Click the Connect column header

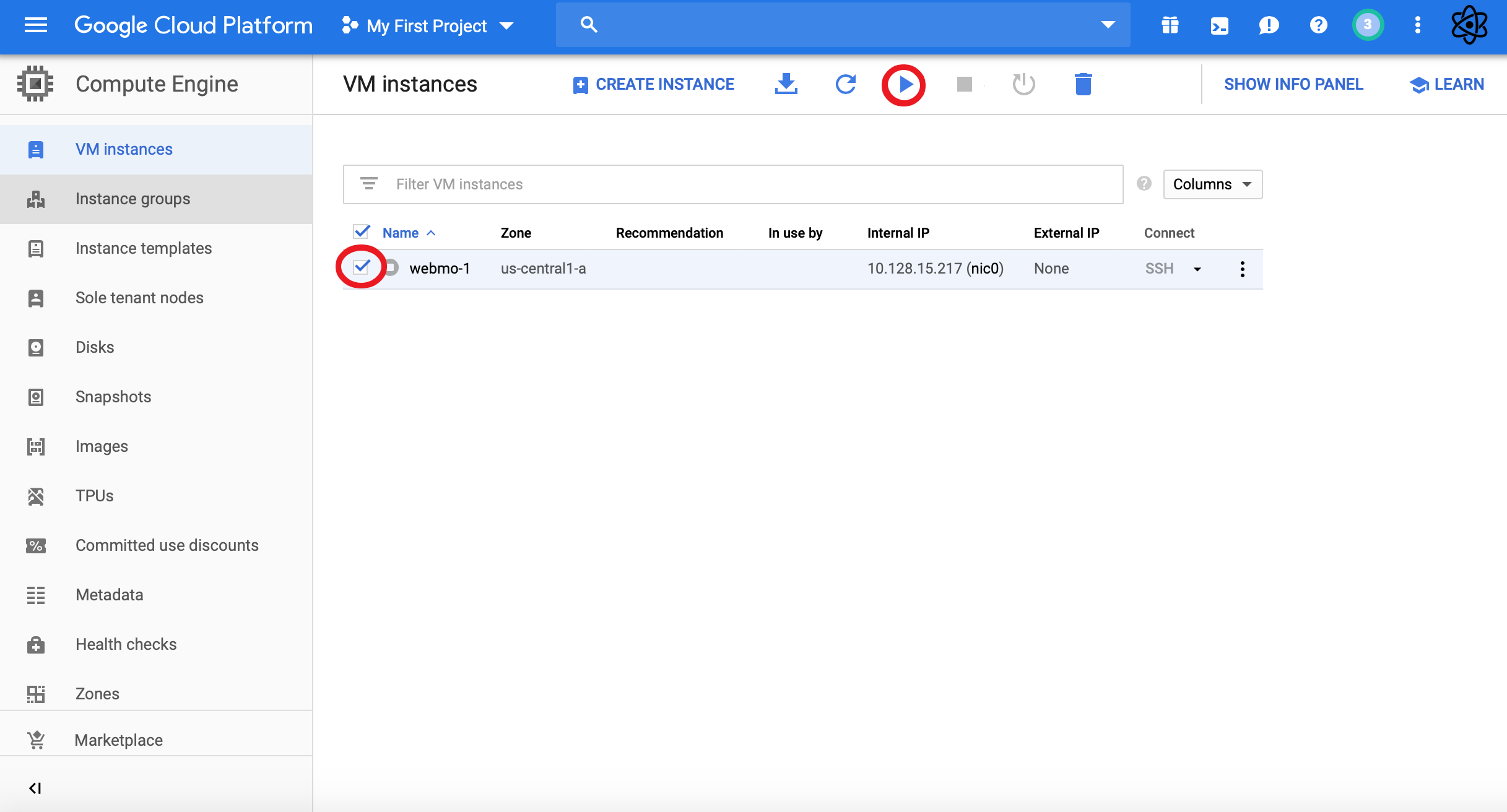tap(1169, 233)
